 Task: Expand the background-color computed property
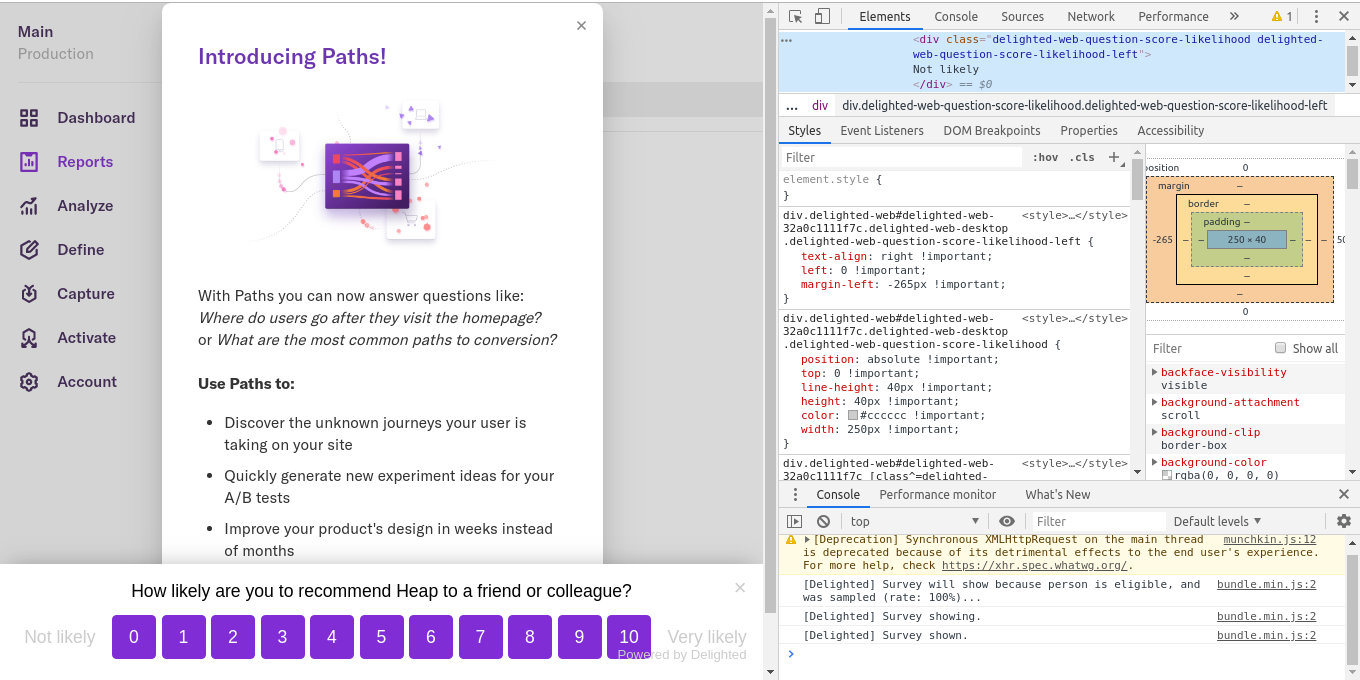tap(1155, 462)
